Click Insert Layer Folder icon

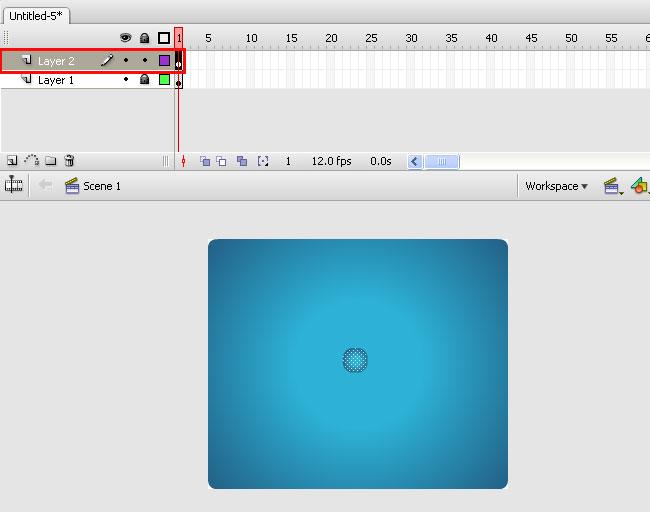51,161
